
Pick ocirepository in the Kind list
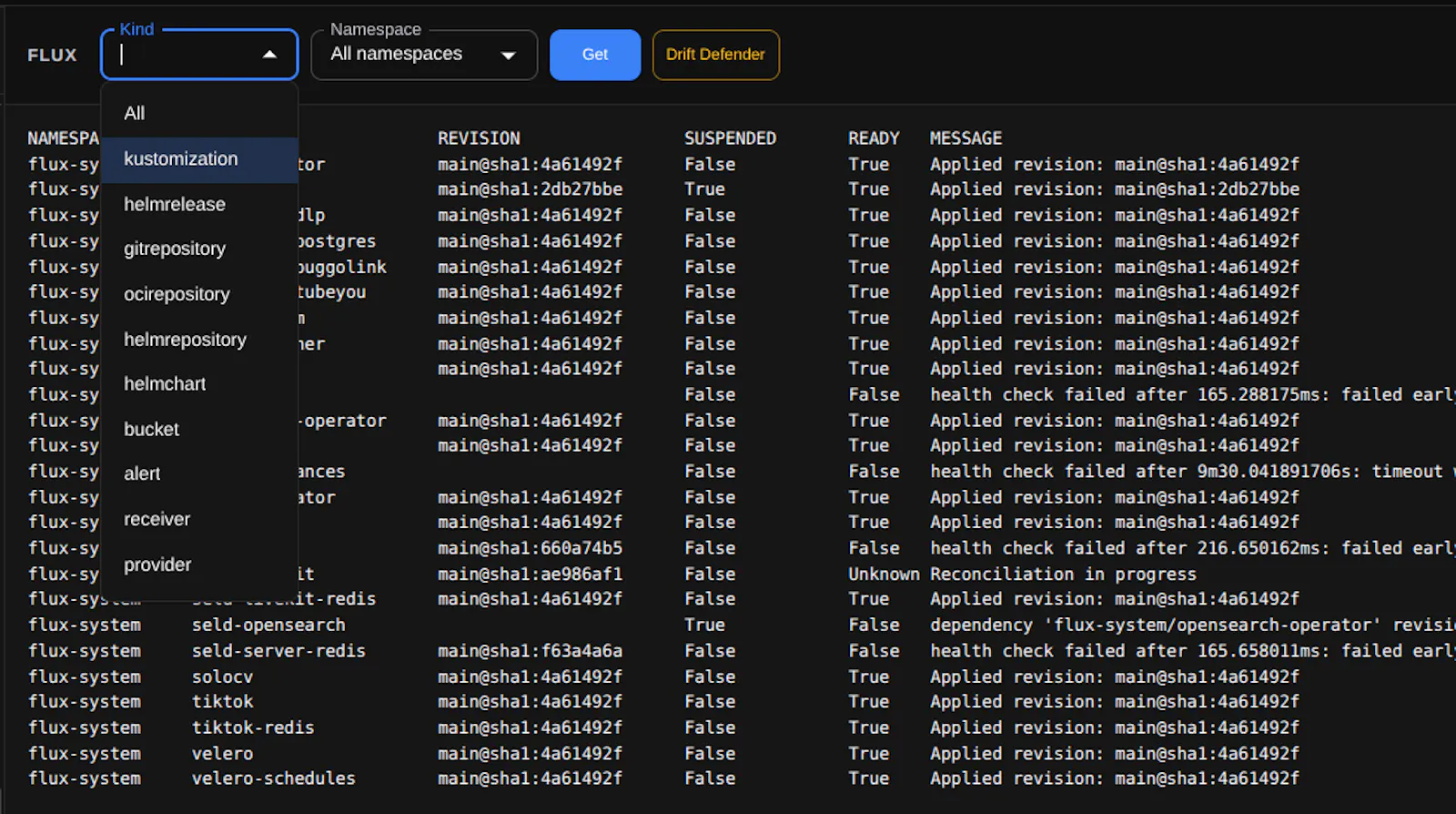[x=199, y=294]
